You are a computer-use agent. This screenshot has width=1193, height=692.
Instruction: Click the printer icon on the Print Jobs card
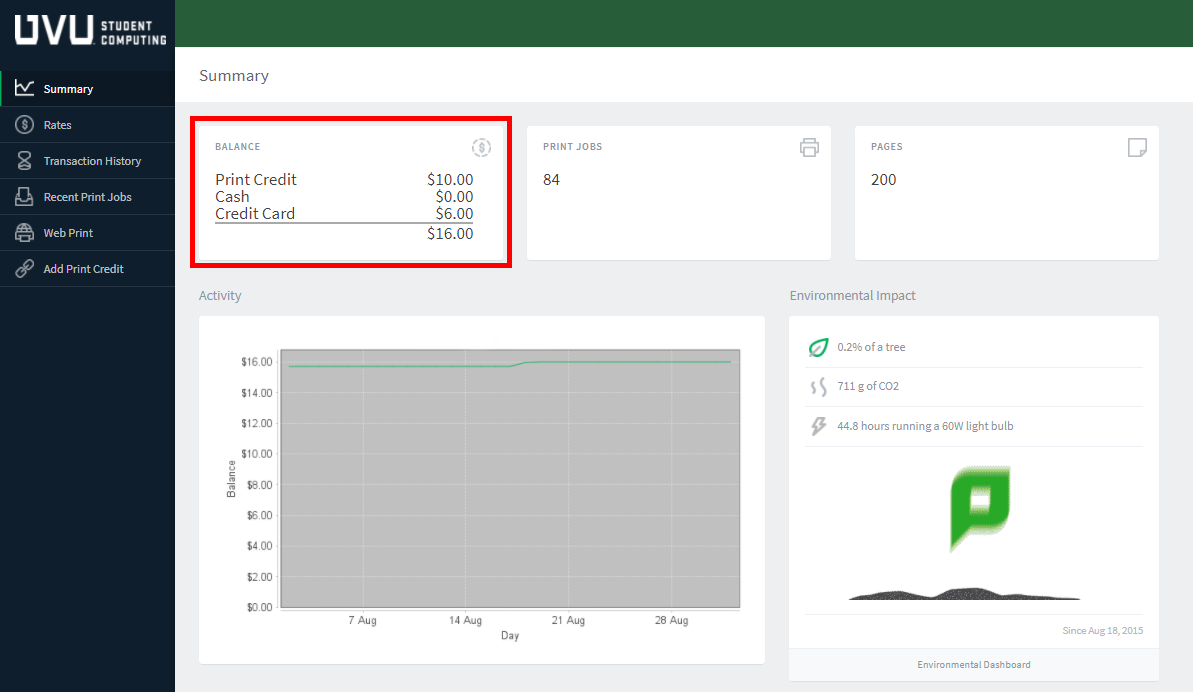click(810, 147)
